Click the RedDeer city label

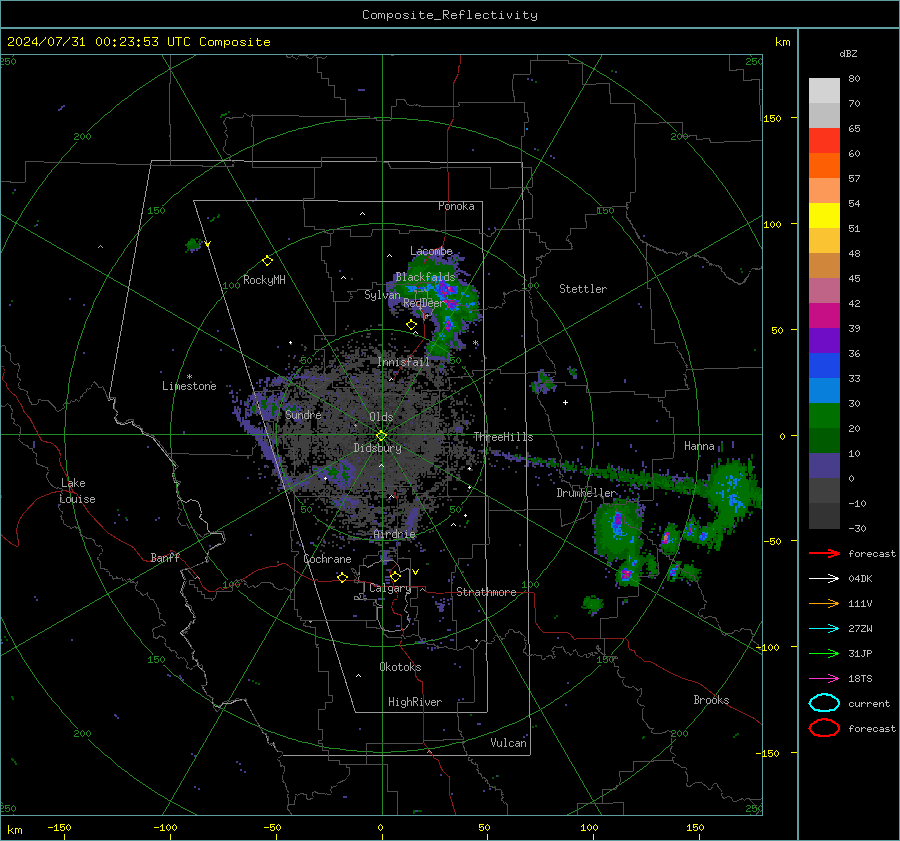point(423,303)
